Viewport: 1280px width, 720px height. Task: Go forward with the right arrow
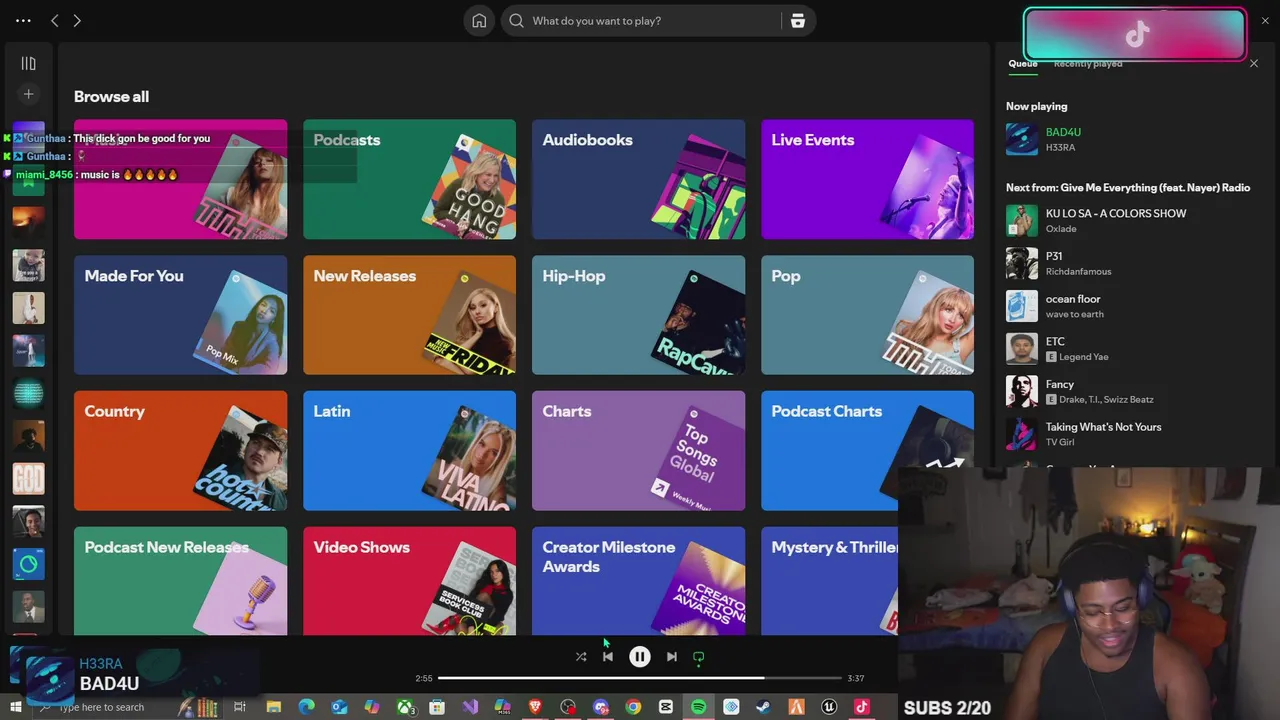77,21
